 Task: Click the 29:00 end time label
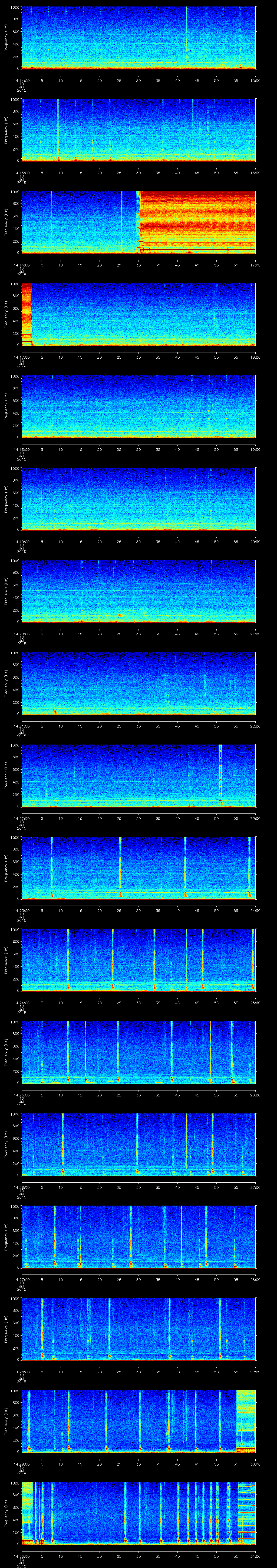(255, 1372)
